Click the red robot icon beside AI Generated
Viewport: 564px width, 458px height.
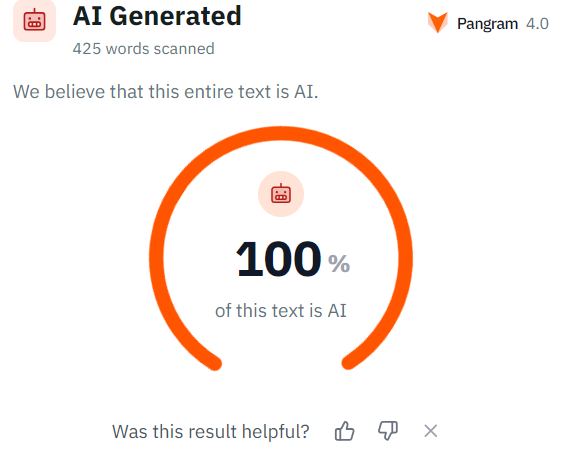pos(35,21)
